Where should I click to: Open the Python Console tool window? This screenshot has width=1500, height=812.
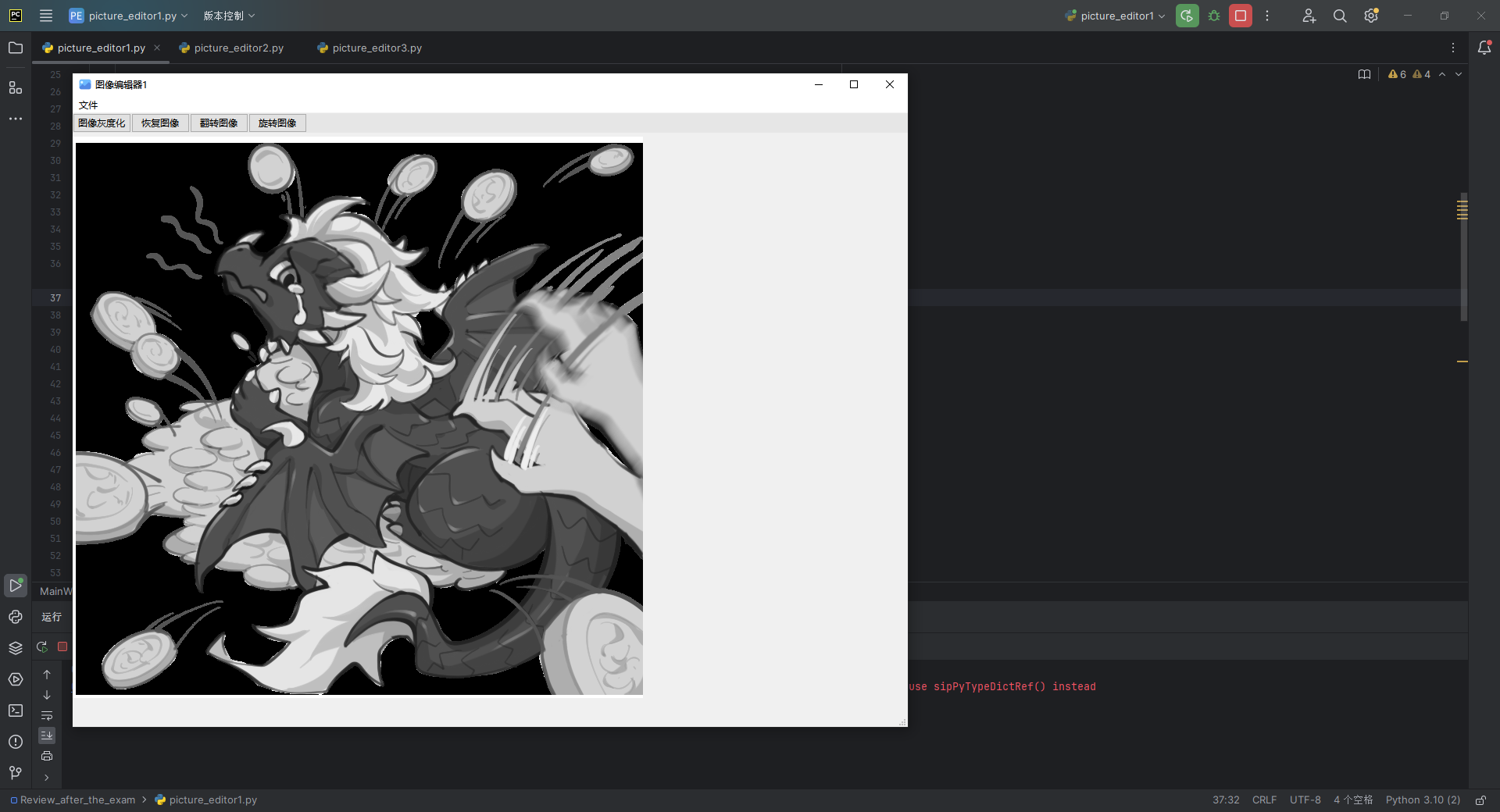16,617
